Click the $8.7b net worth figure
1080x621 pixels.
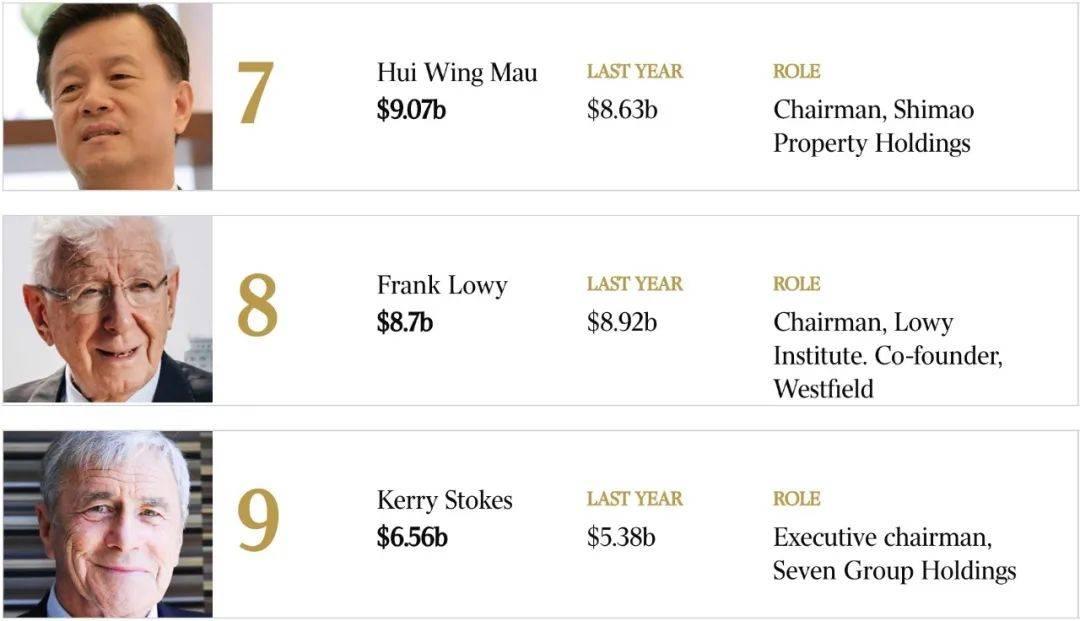pos(404,322)
